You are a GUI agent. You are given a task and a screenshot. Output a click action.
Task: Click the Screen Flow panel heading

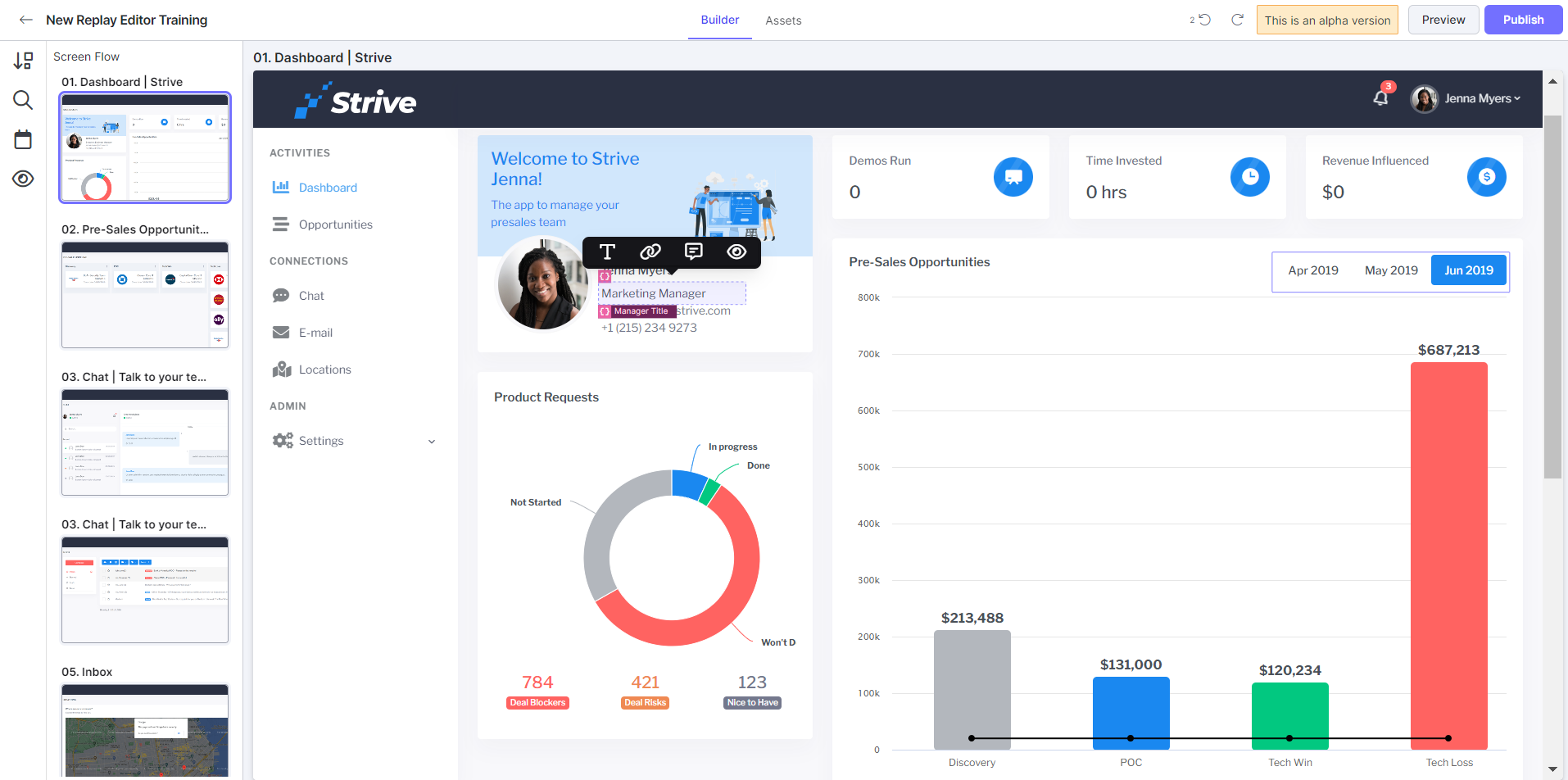point(86,57)
